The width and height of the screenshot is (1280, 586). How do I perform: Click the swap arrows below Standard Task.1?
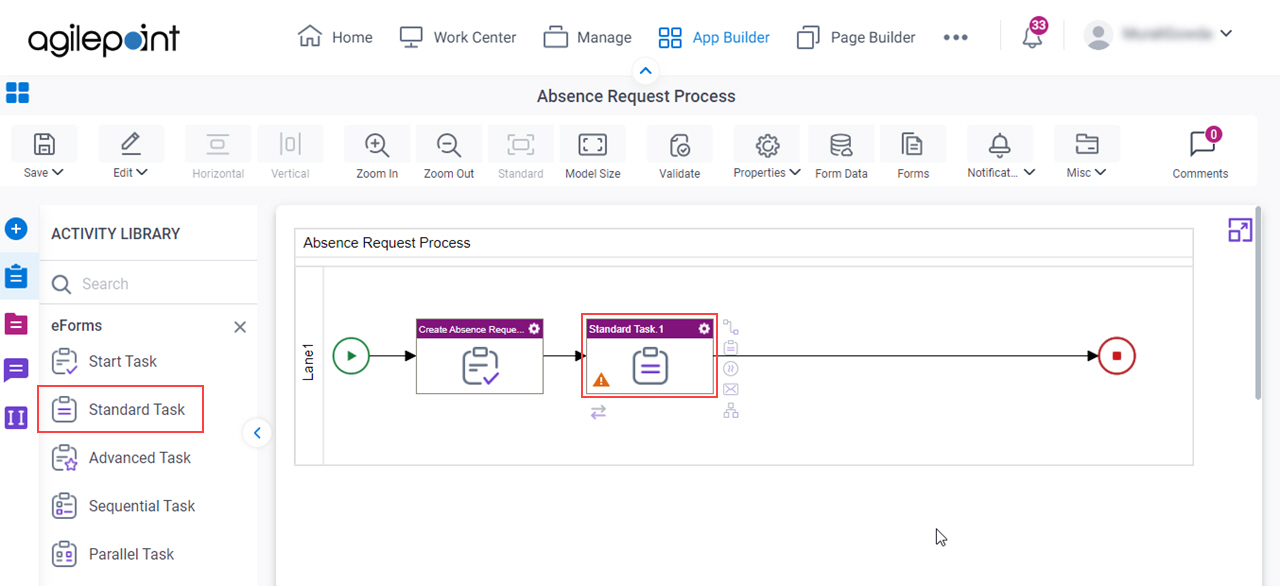(598, 411)
